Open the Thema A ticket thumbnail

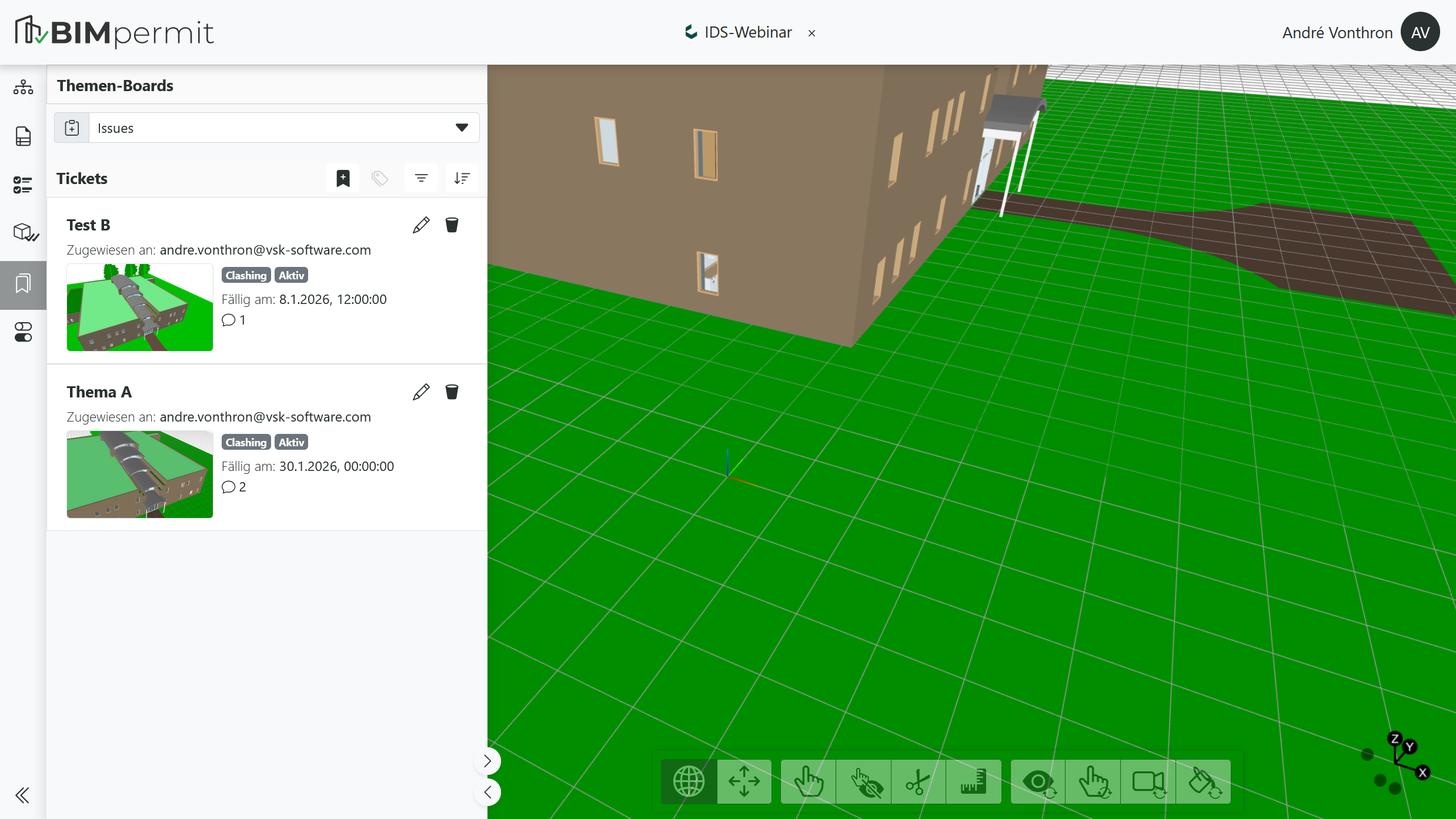(140, 474)
